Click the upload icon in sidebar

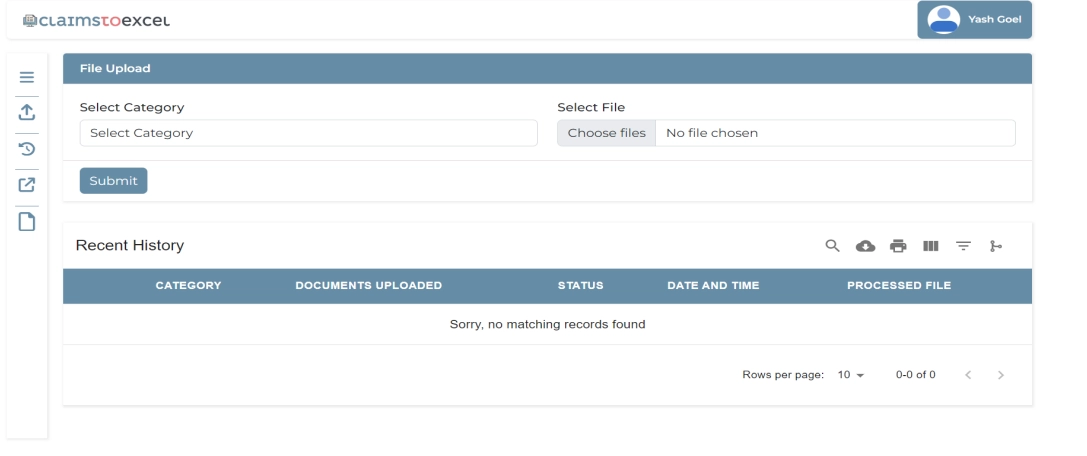point(26,112)
